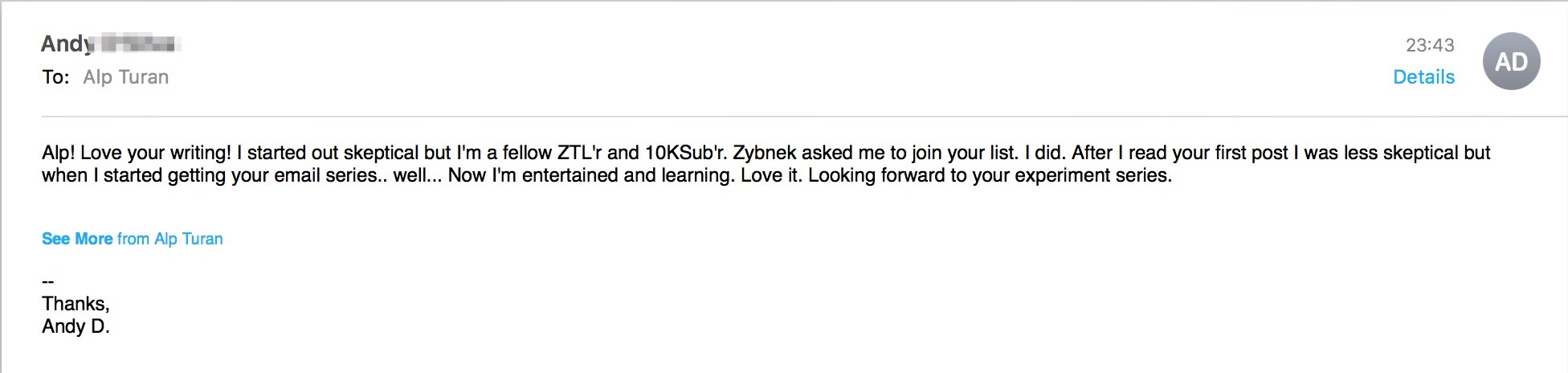The width and height of the screenshot is (1568, 373).
Task: Click the See More link
Action: pos(77,239)
